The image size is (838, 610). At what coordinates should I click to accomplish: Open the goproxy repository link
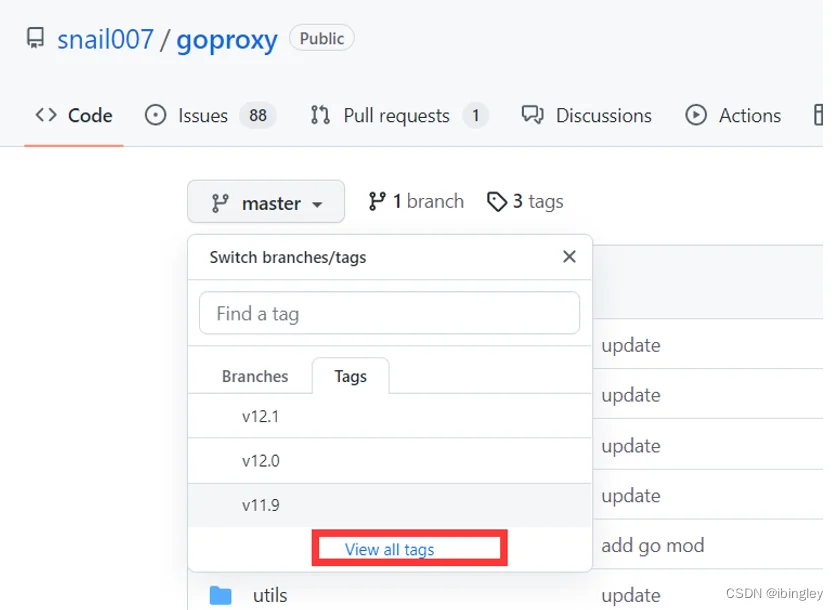point(227,41)
